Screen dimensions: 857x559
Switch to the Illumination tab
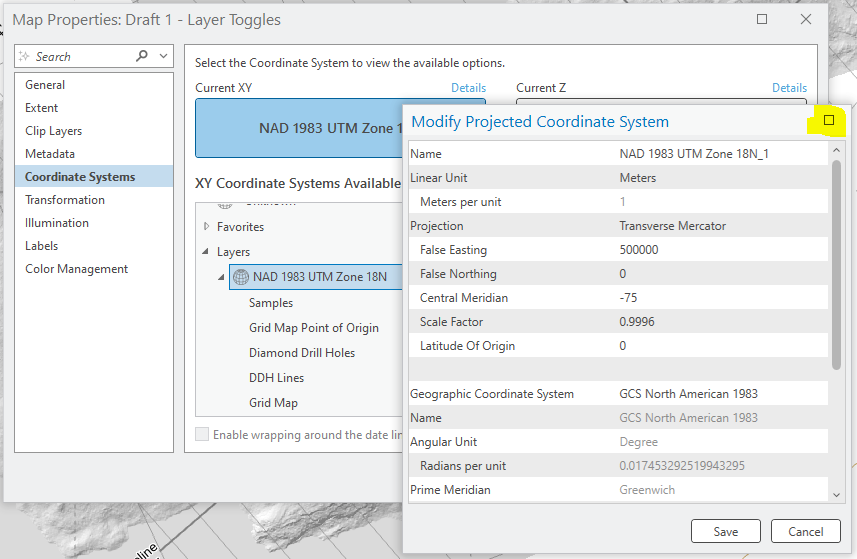[x=57, y=223]
